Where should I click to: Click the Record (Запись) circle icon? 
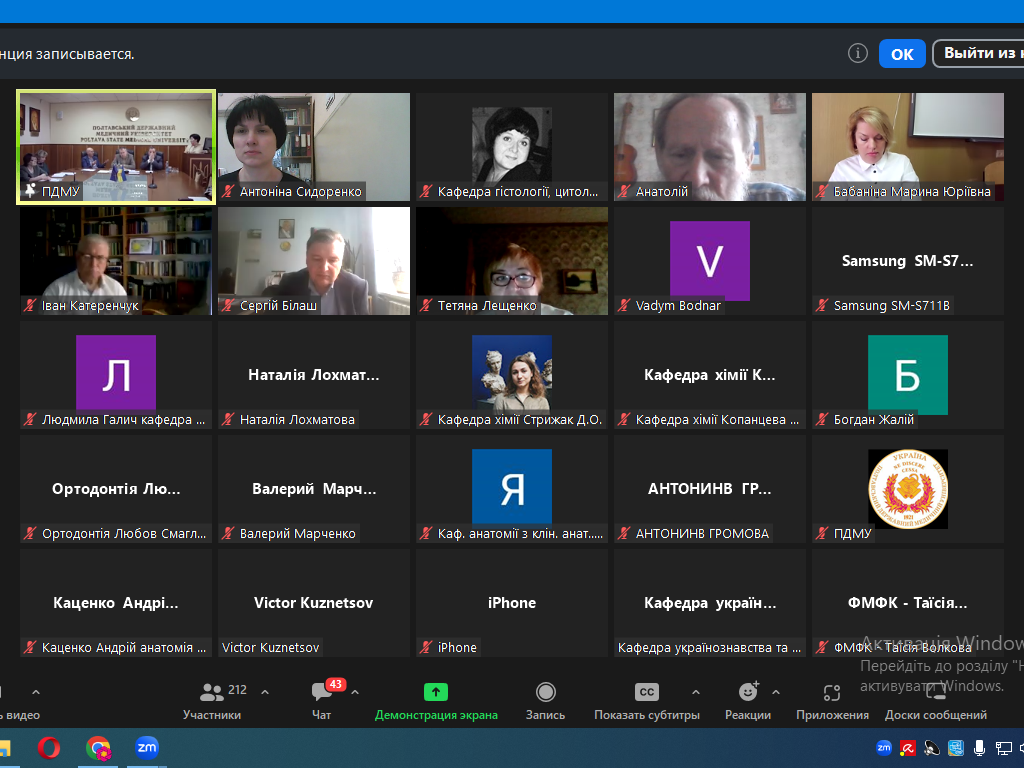tap(545, 692)
